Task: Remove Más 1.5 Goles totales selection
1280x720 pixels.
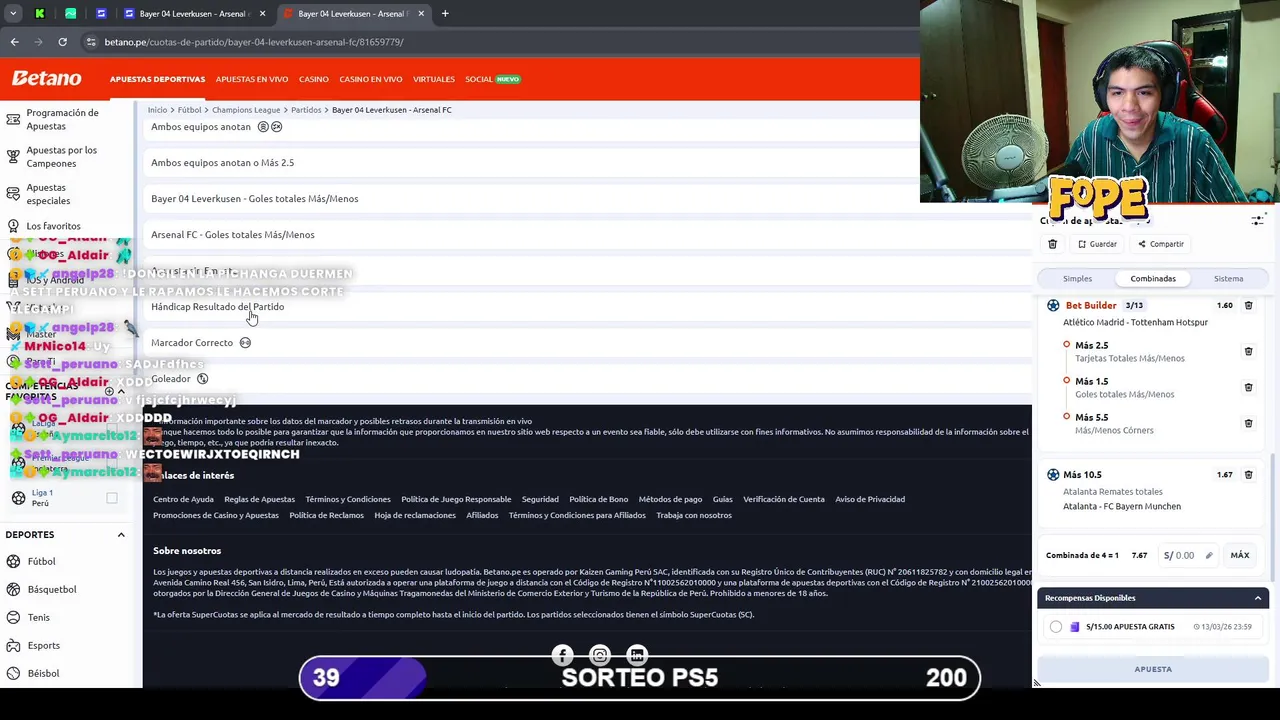Action: (x=1248, y=387)
